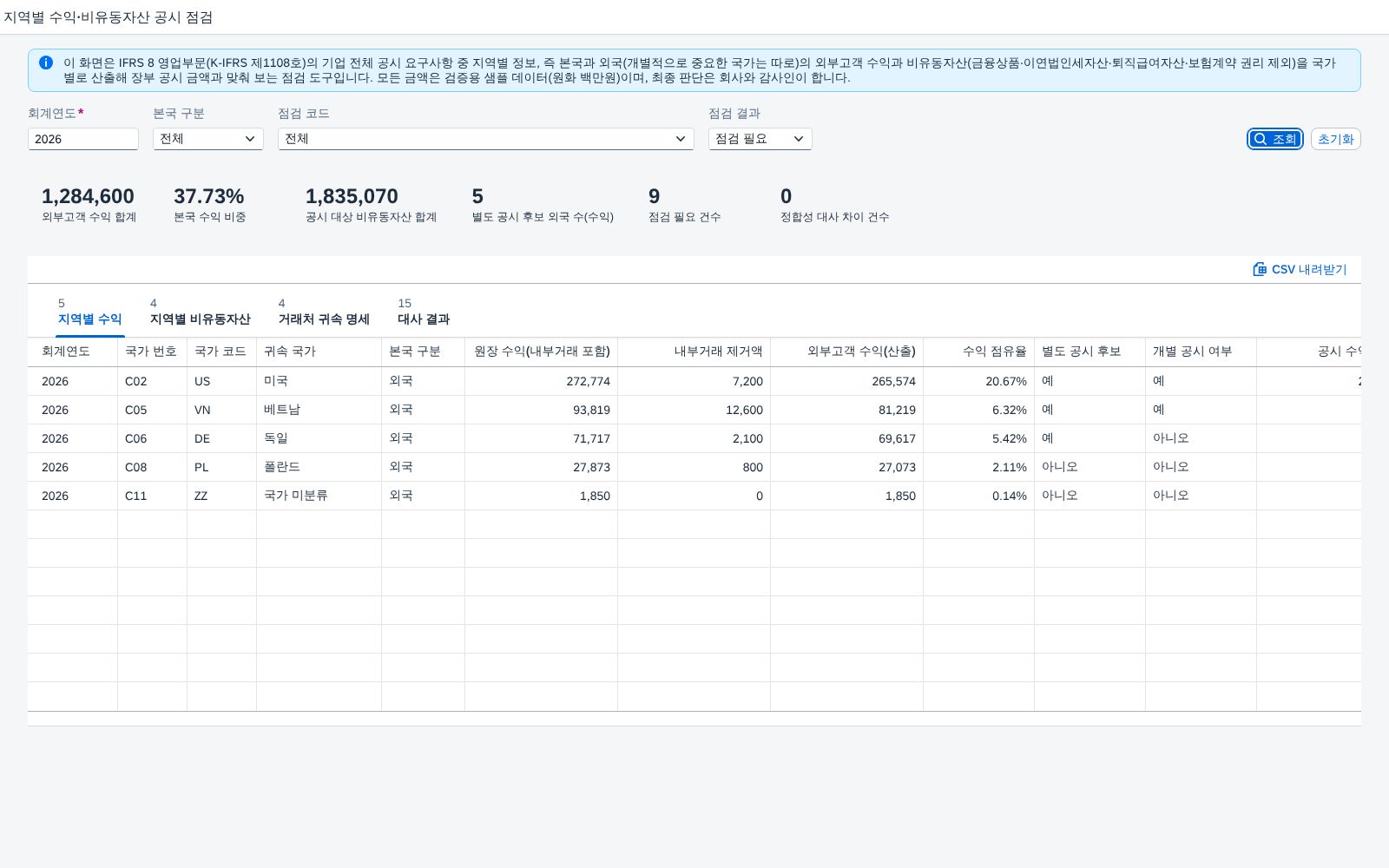1389x868 pixels.
Task: Select the 미국 cell in the table
Action: tap(319, 381)
